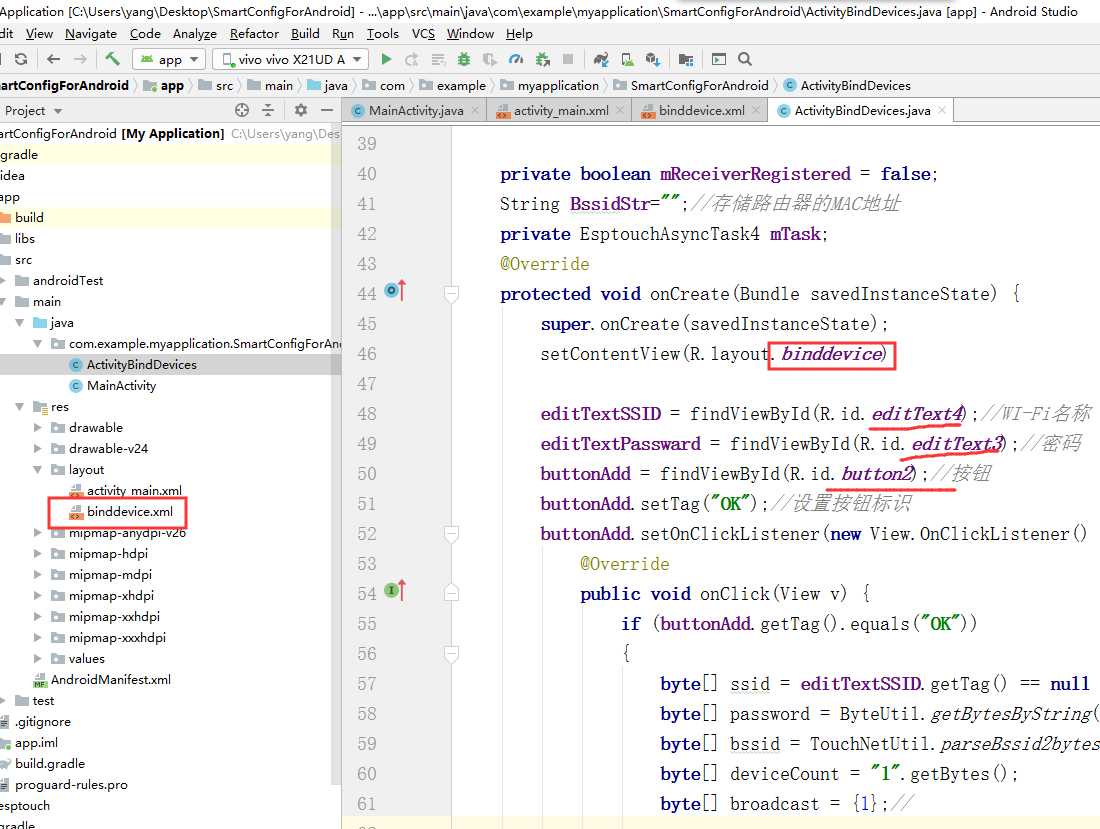Open SDK Manager icon

coord(653,60)
